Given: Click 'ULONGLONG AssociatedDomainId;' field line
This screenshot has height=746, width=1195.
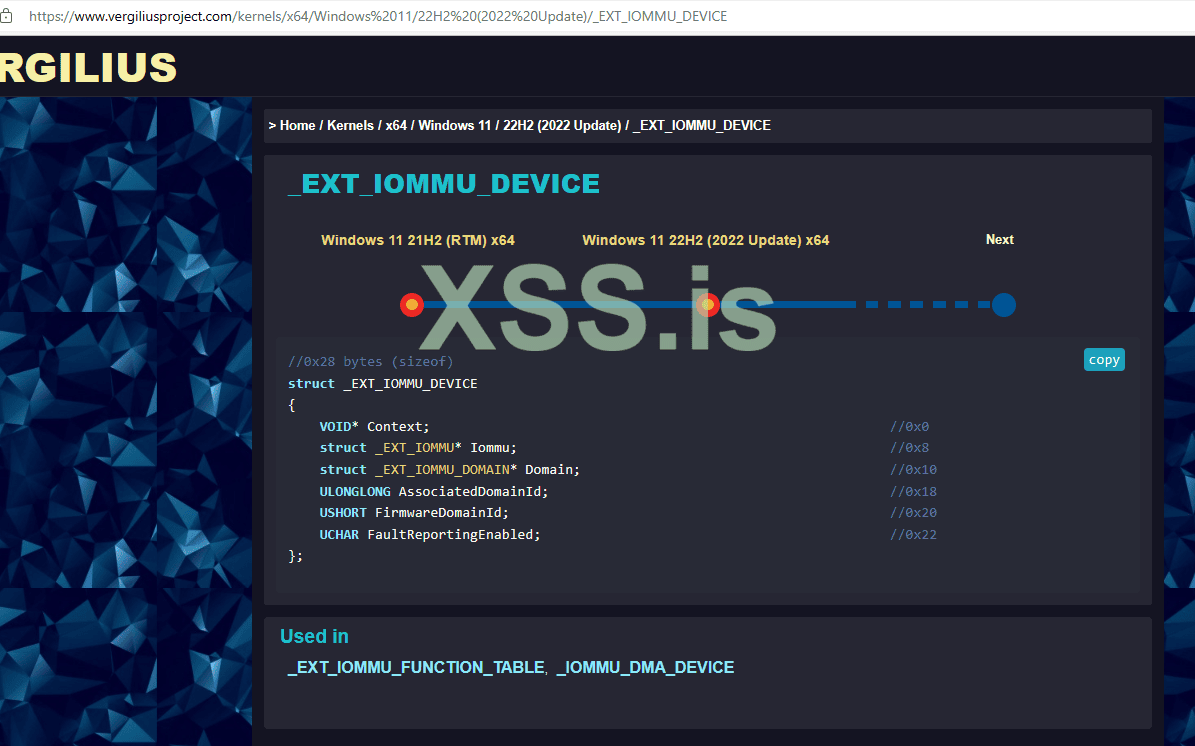Looking at the screenshot, I should [434, 491].
